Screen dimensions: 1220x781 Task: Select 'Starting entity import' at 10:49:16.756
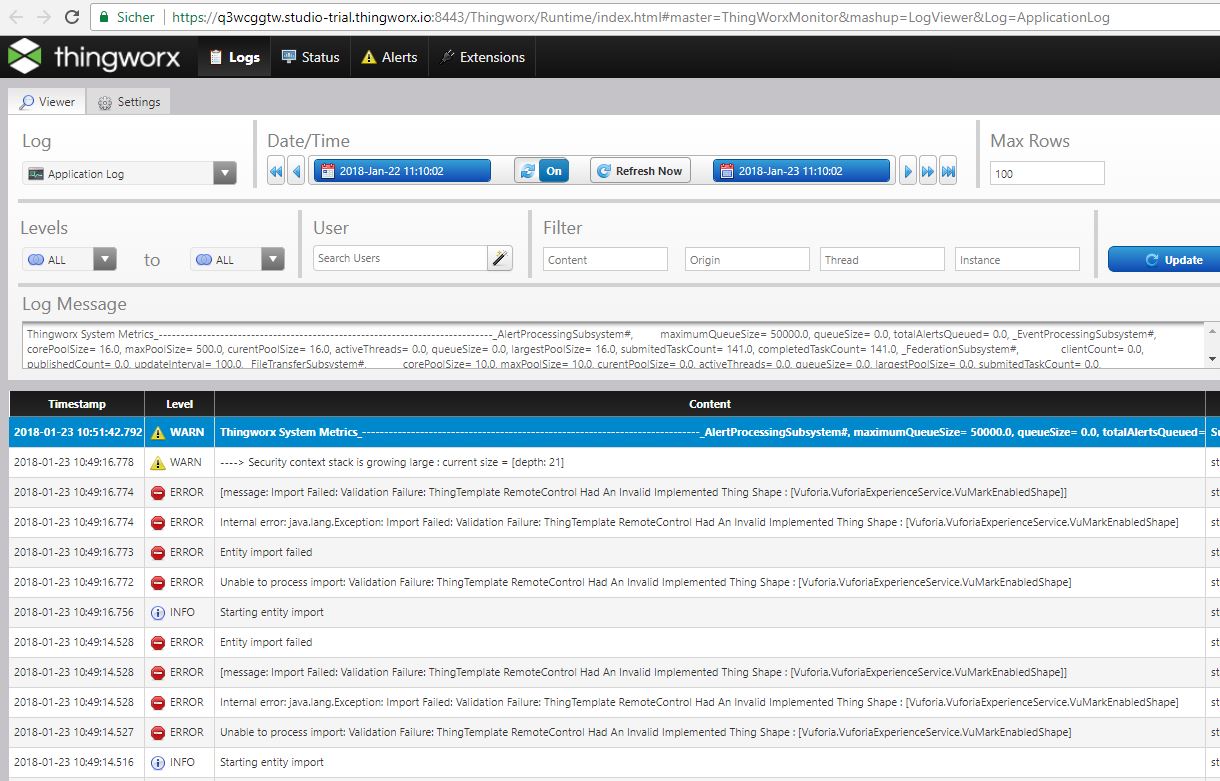[272, 612]
